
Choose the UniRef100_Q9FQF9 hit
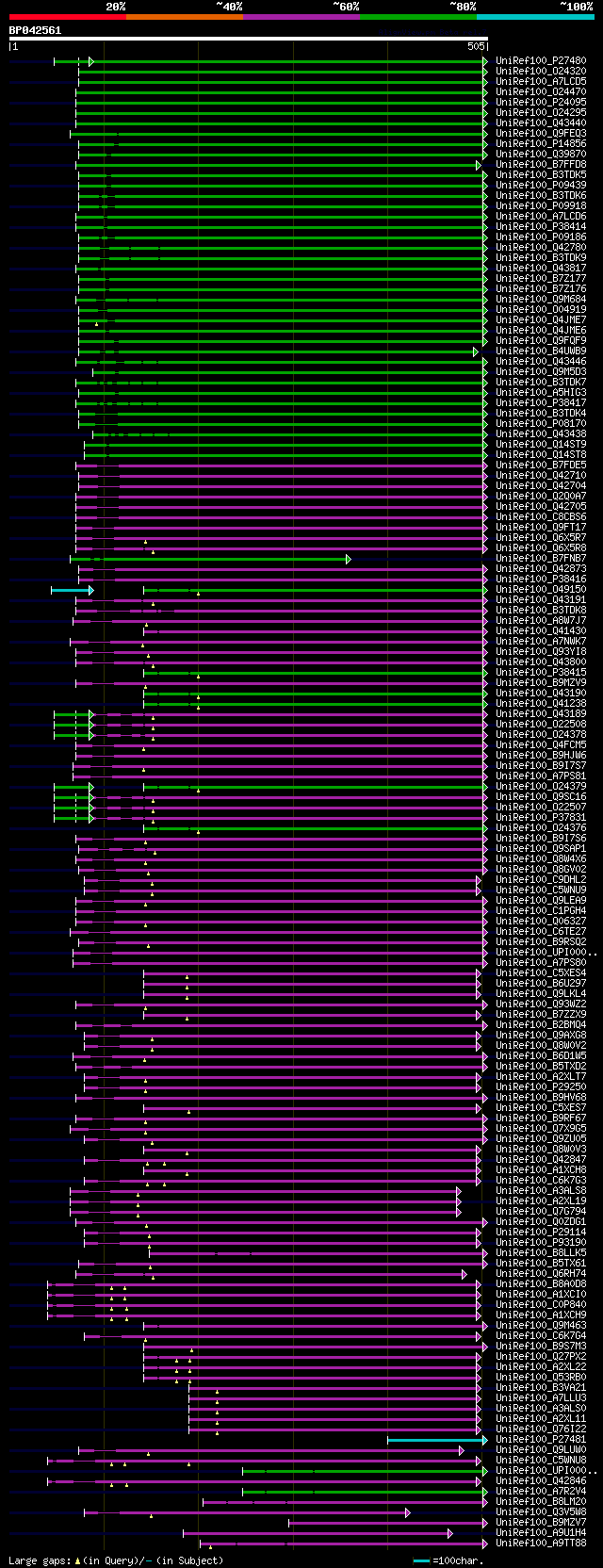[541, 341]
